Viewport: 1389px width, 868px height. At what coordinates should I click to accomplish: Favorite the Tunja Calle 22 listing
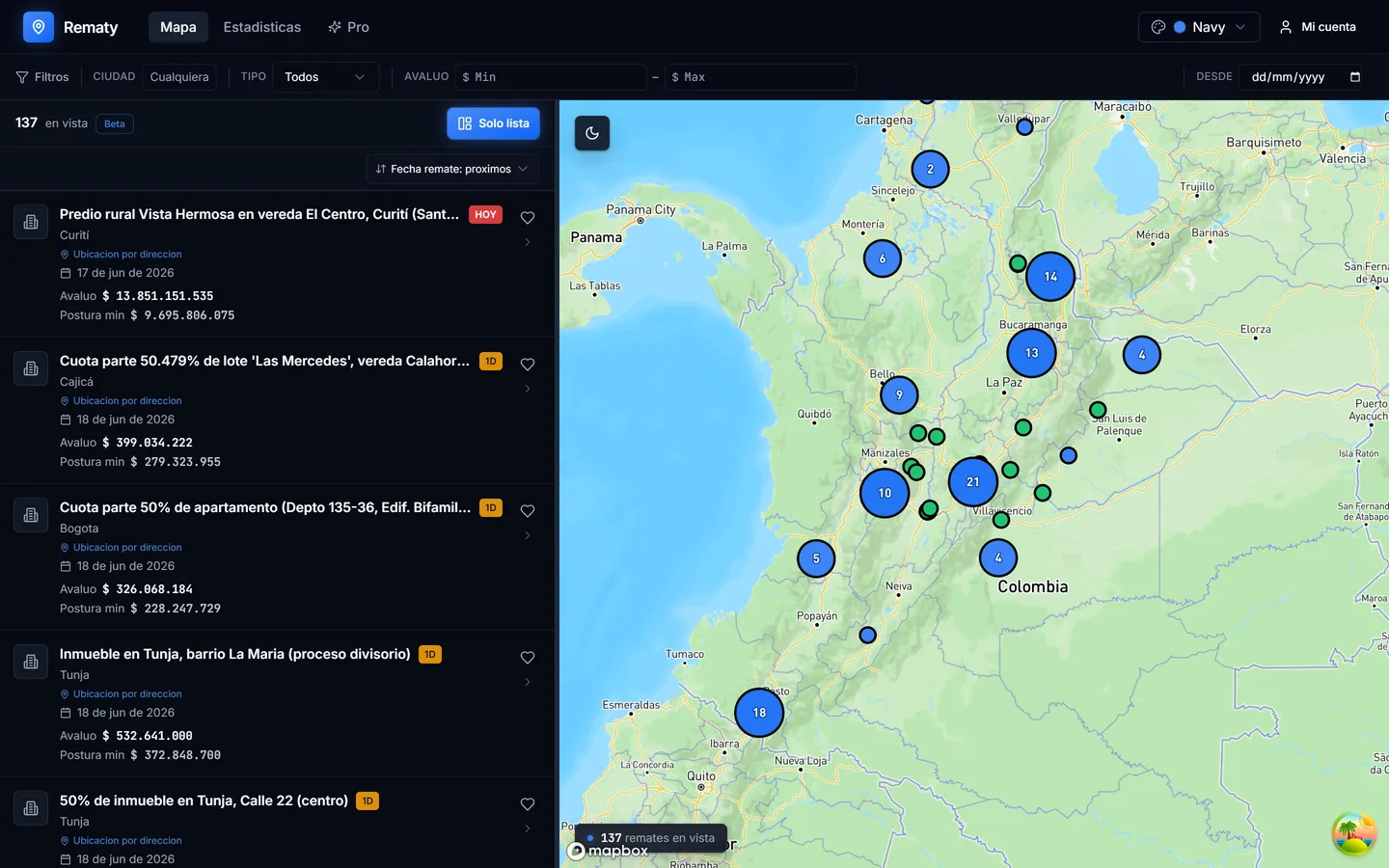tap(528, 804)
